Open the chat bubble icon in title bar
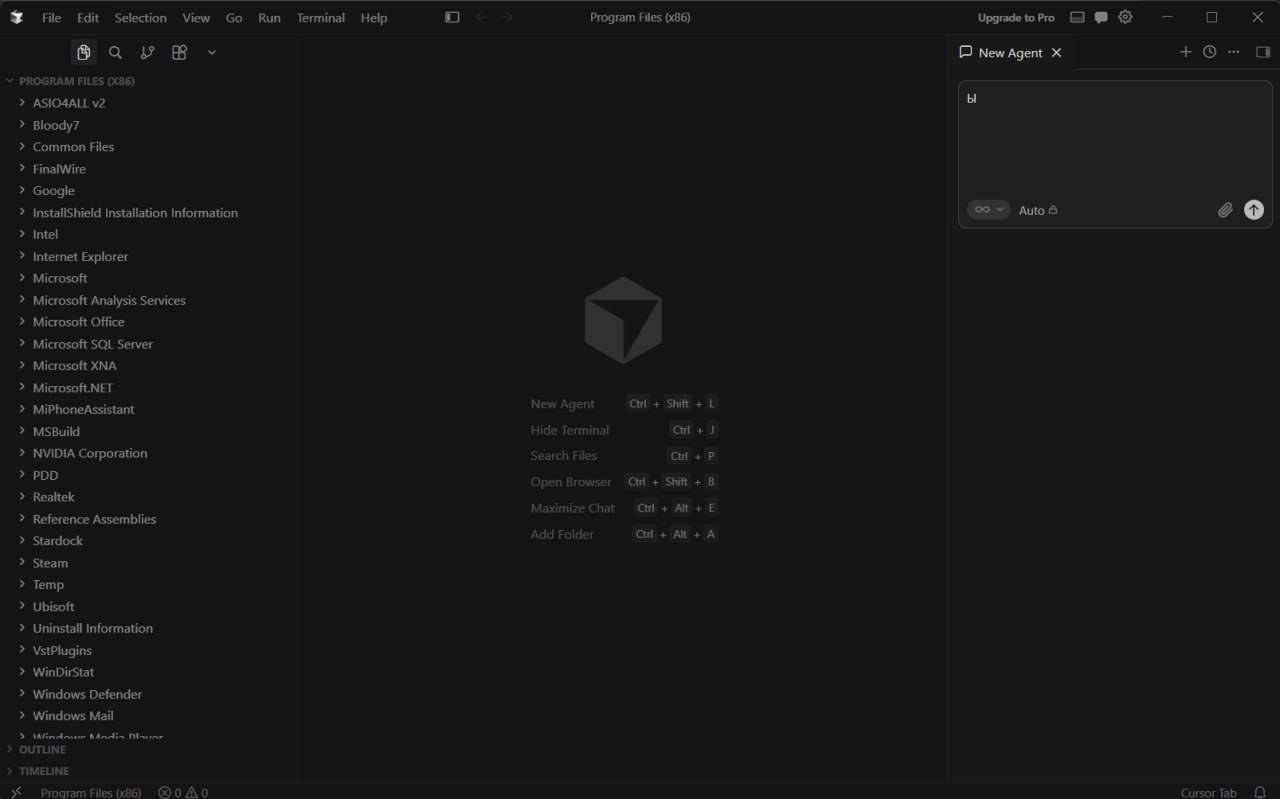 coord(1101,17)
